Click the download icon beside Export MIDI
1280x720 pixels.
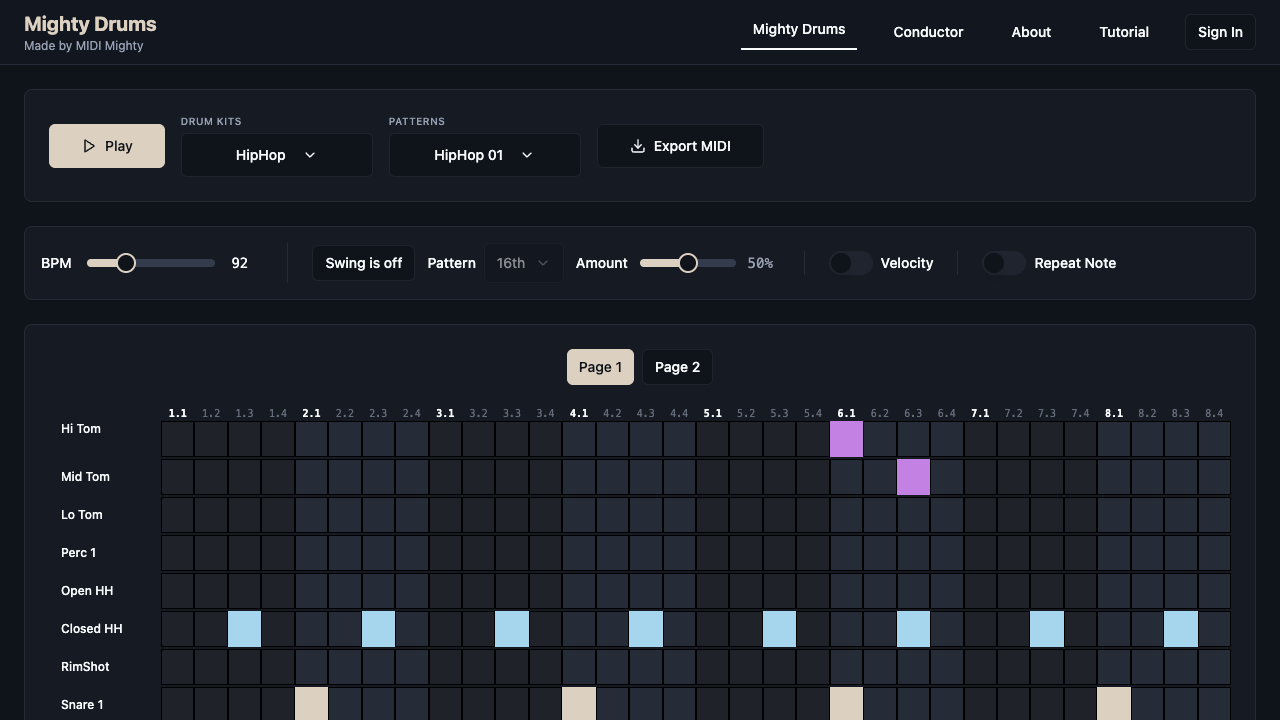638,146
